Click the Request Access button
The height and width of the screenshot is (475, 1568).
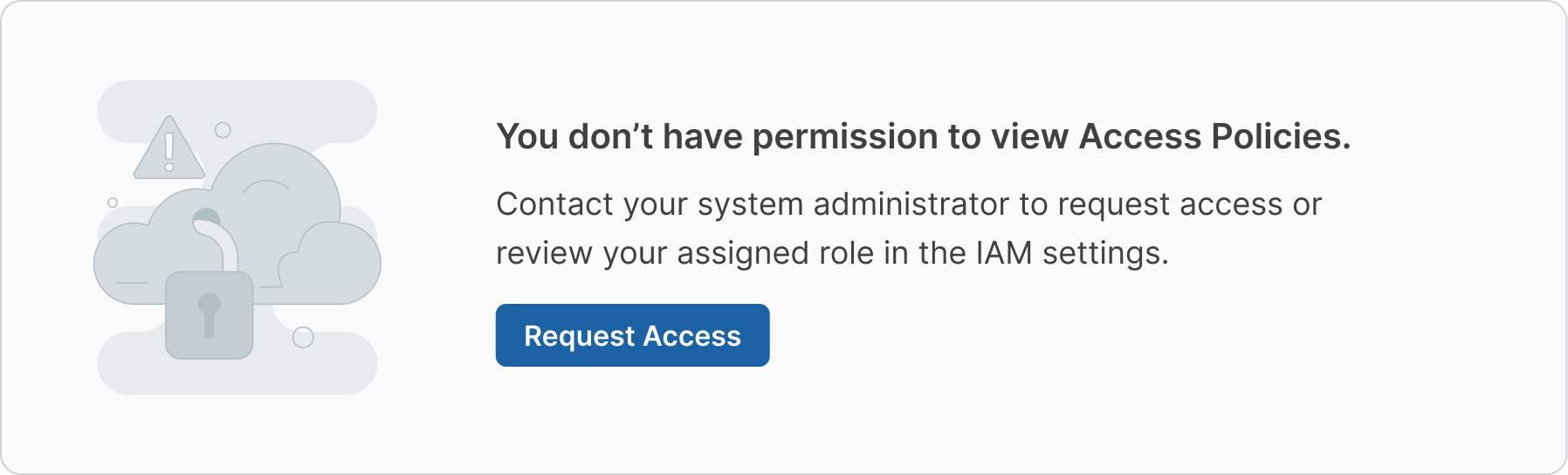pyautogui.click(x=632, y=335)
